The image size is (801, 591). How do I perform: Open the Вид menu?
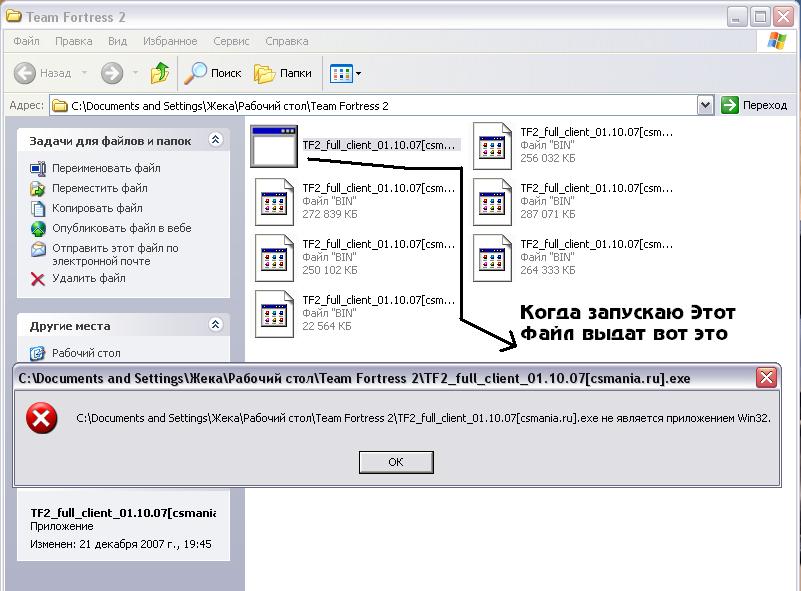[117, 41]
